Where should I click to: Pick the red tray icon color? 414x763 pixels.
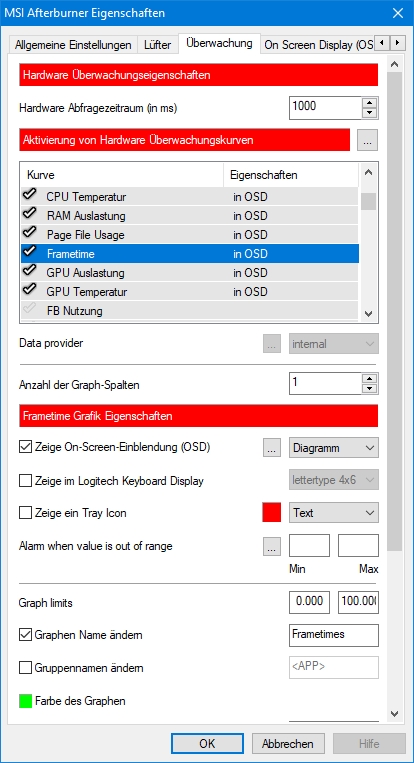271,513
